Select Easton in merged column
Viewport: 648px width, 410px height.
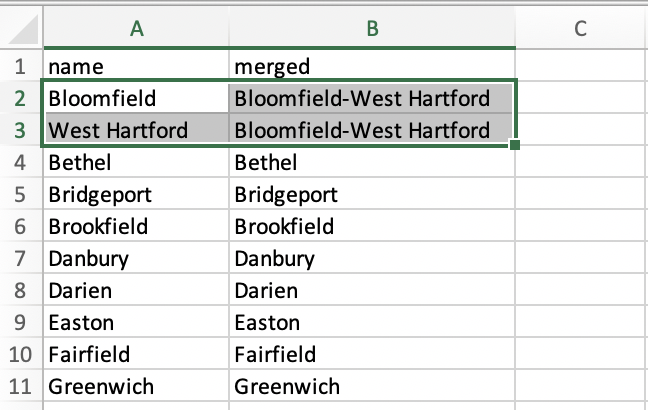pyautogui.click(x=372, y=322)
